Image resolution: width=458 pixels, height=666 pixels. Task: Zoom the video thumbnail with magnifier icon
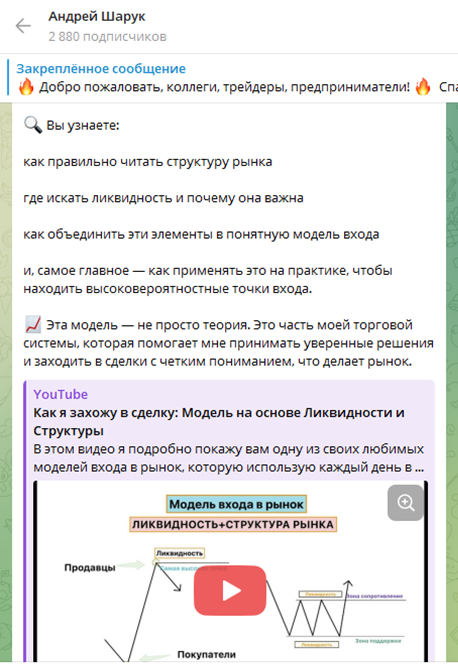point(405,502)
